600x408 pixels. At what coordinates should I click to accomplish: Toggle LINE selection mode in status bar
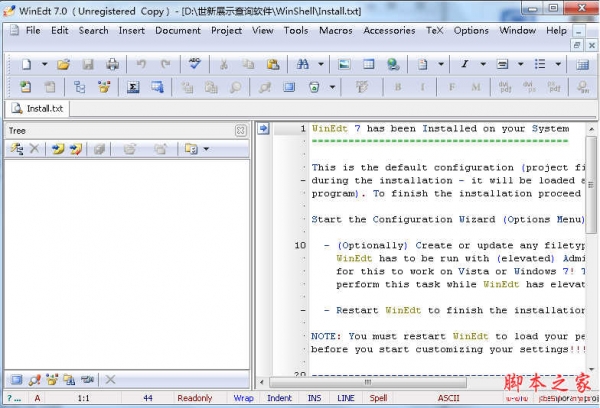click(x=346, y=398)
